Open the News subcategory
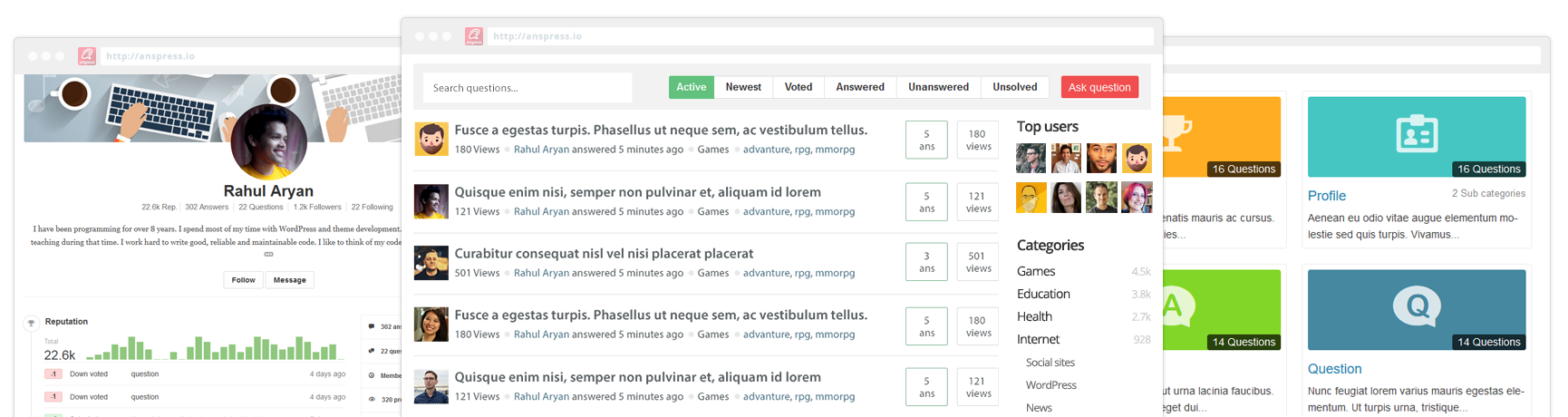 (1039, 408)
